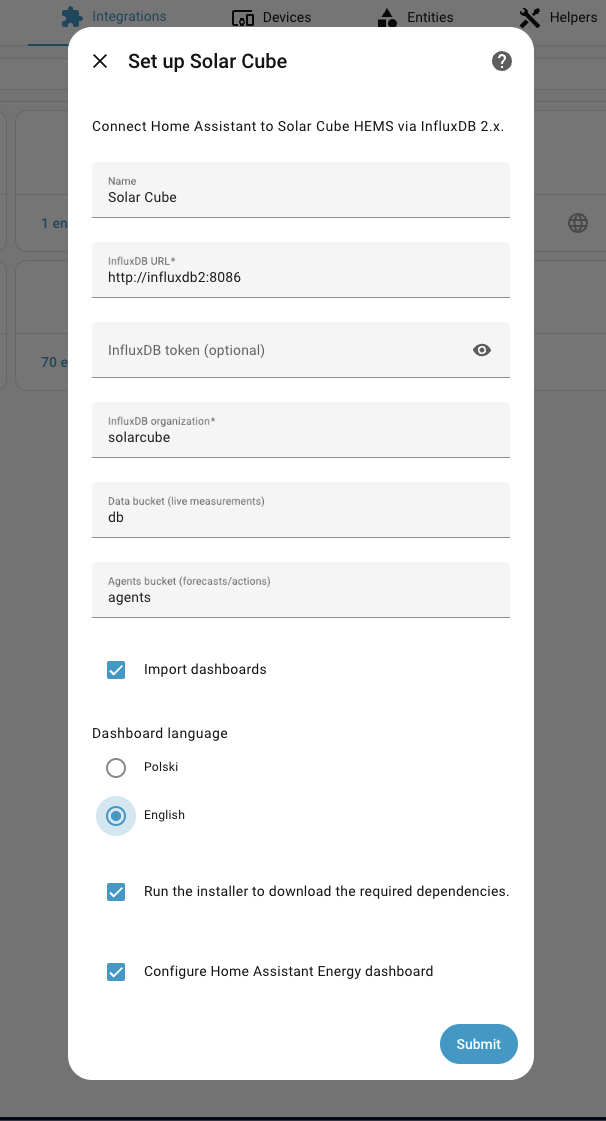Edit the Name field containing Solar Cube

pos(301,189)
